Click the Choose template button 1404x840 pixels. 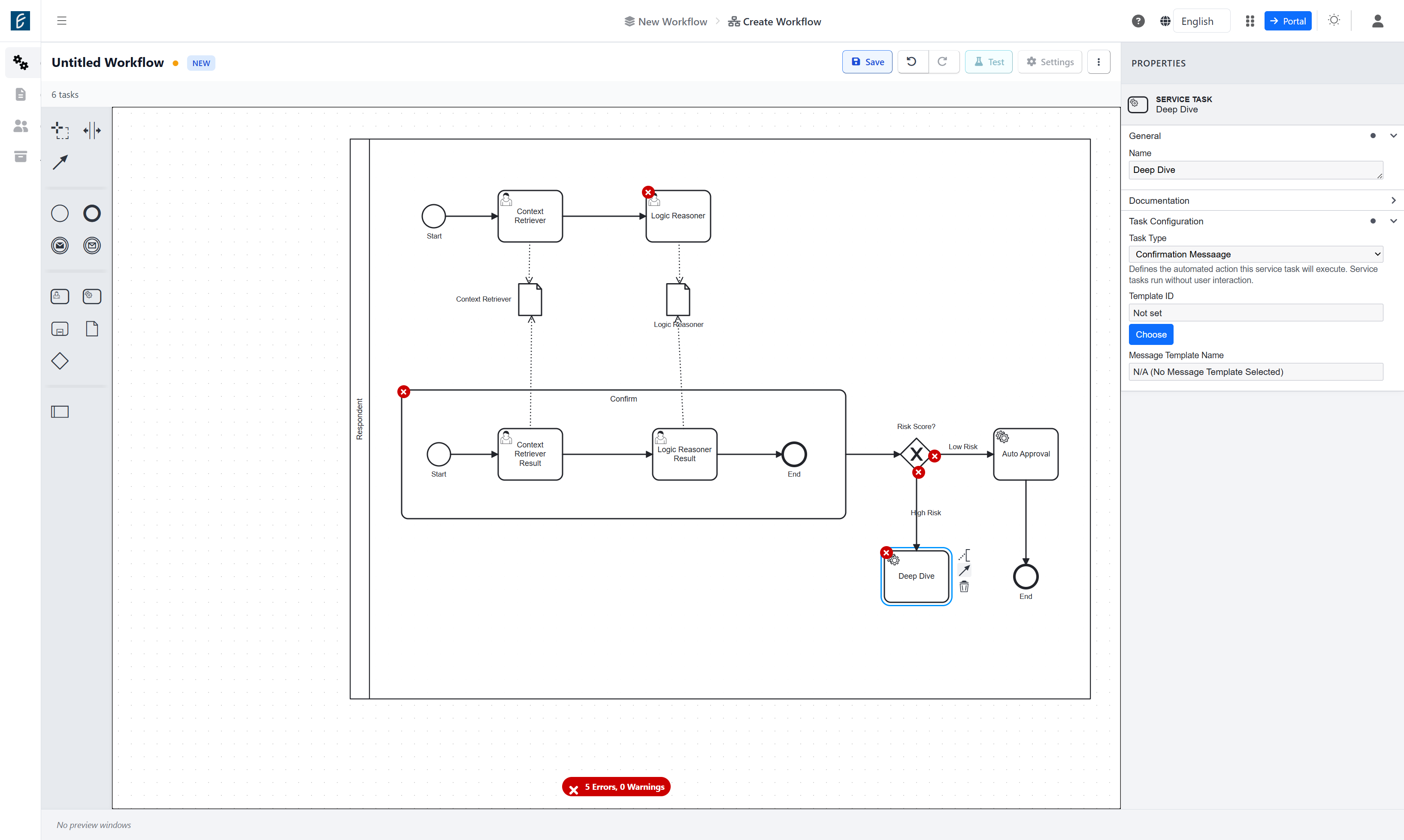click(1151, 335)
